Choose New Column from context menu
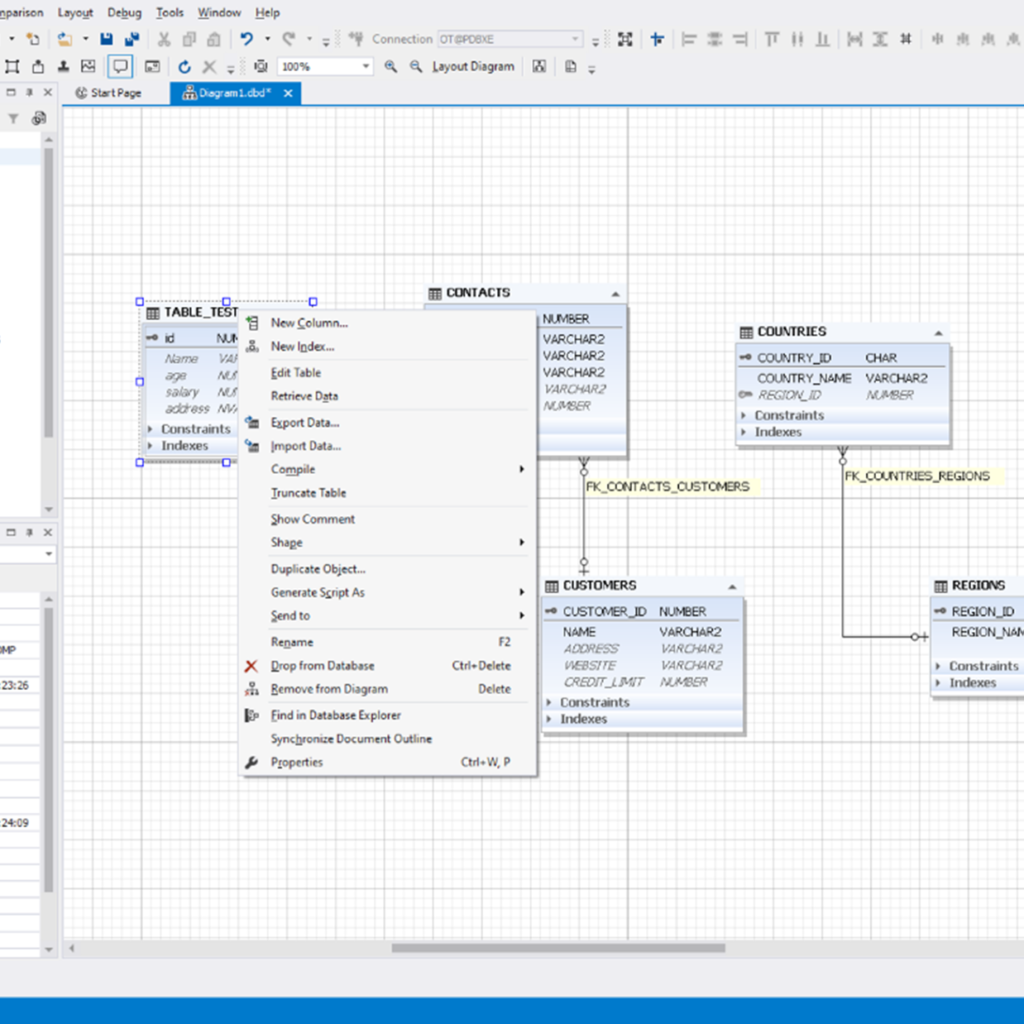This screenshot has height=1024, width=1024. pos(388,323)
